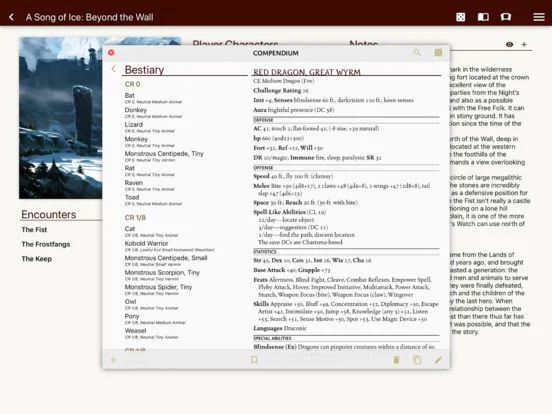Click the Encounters heading
The image size is (552, 414).
tap(49, 214)
